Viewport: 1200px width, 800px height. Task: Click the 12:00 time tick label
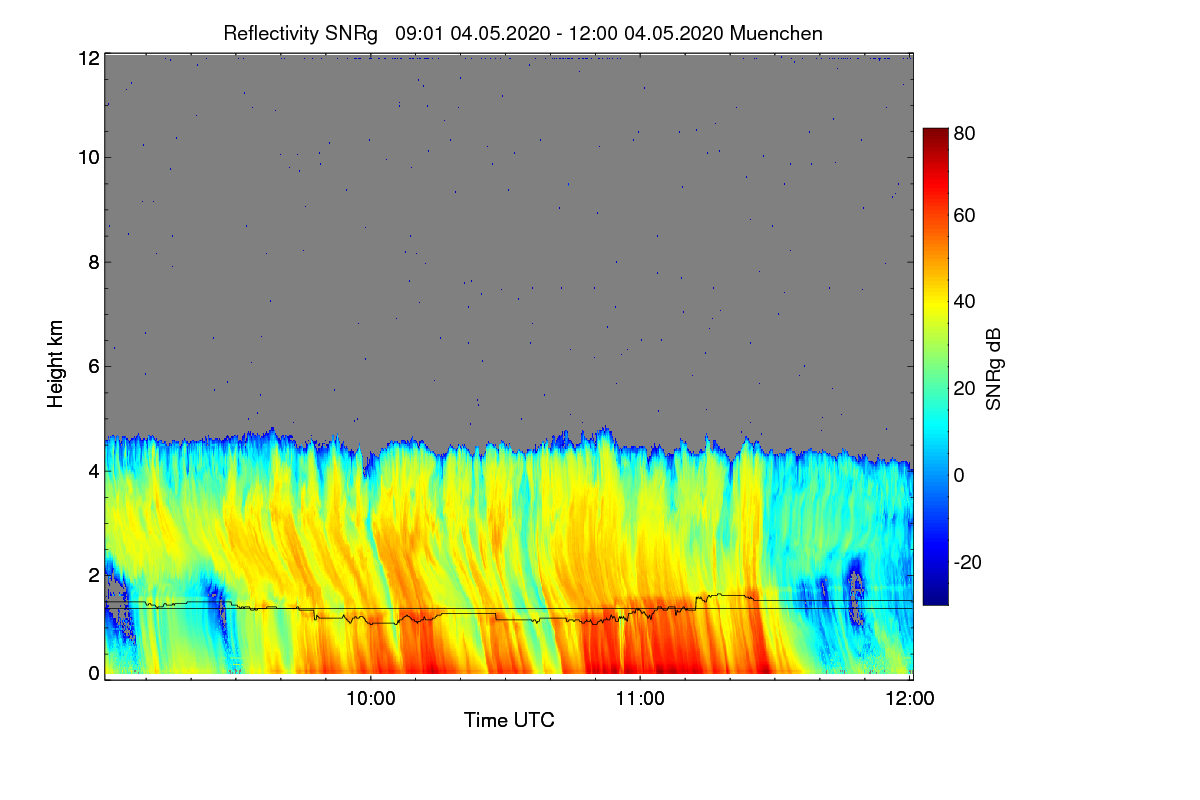910,699
